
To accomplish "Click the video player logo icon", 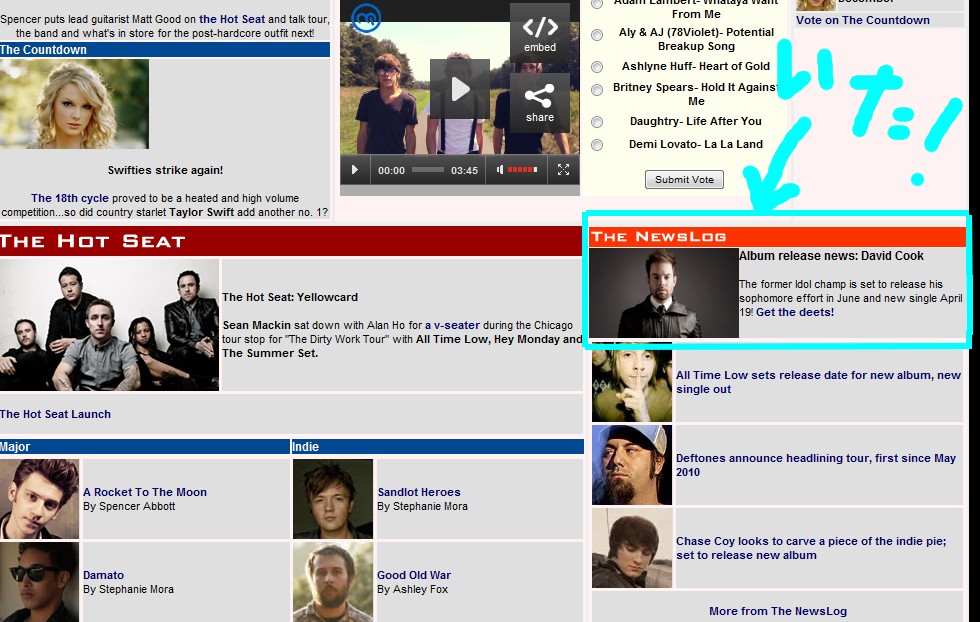I will (366, 18).
